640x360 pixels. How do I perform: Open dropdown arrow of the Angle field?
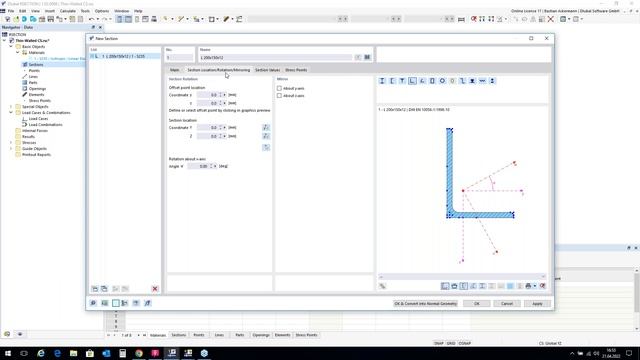click(215, 166)
